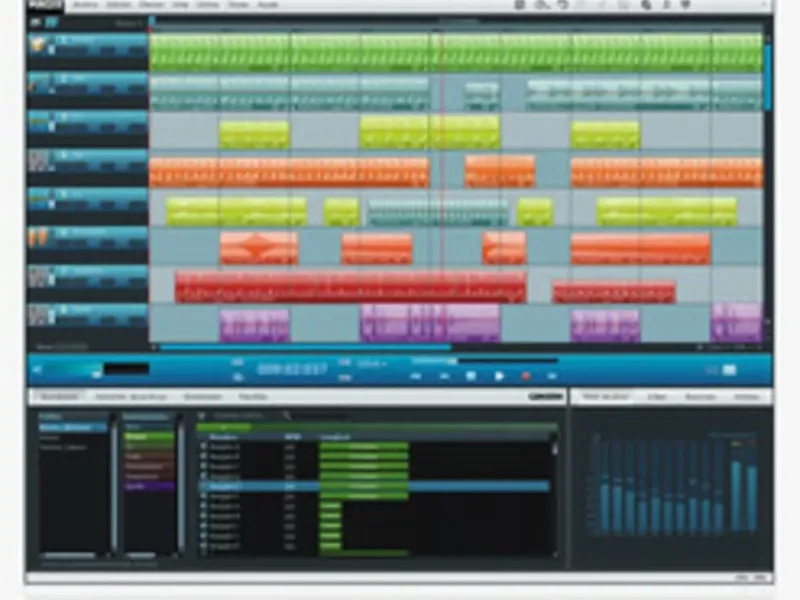This screenshot has height=600, width=800.
Task: Select the highlighted style in the Styles list
Action: tap(72, 427)
